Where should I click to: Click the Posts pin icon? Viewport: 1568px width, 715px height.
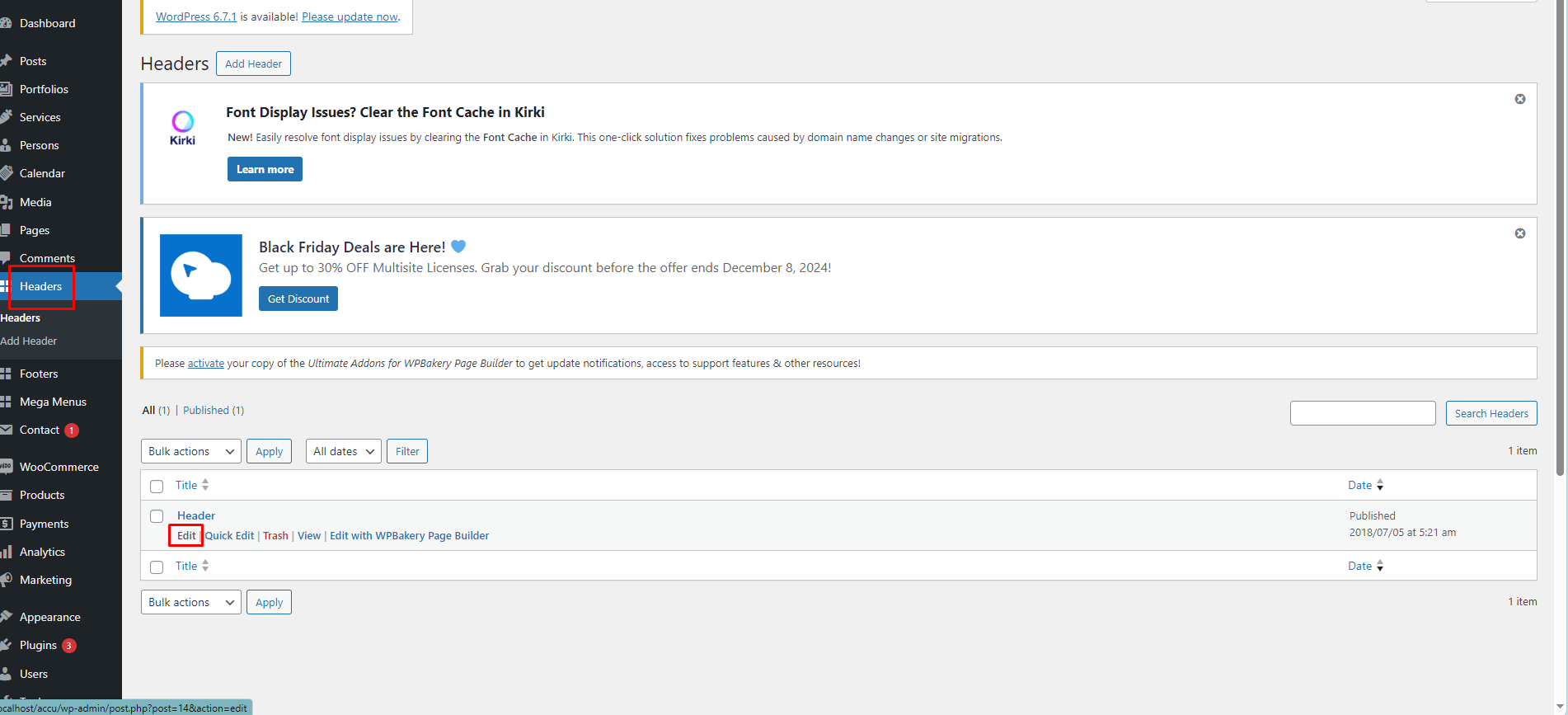[x=6, y=61]
